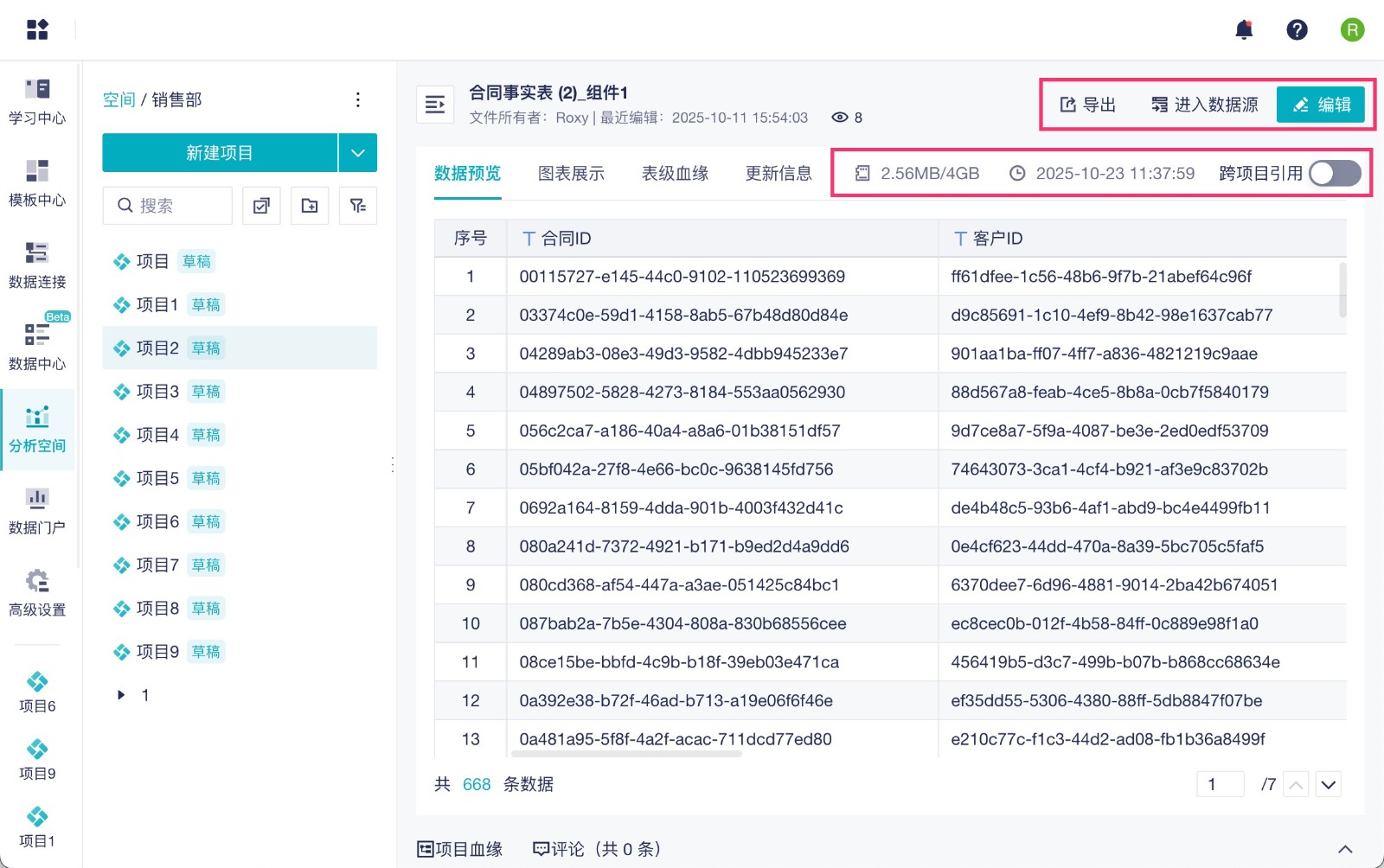Click the 客户ID column header
Screen dimensions: 1384x868
pyautogui.click(x=1142, y=239)
